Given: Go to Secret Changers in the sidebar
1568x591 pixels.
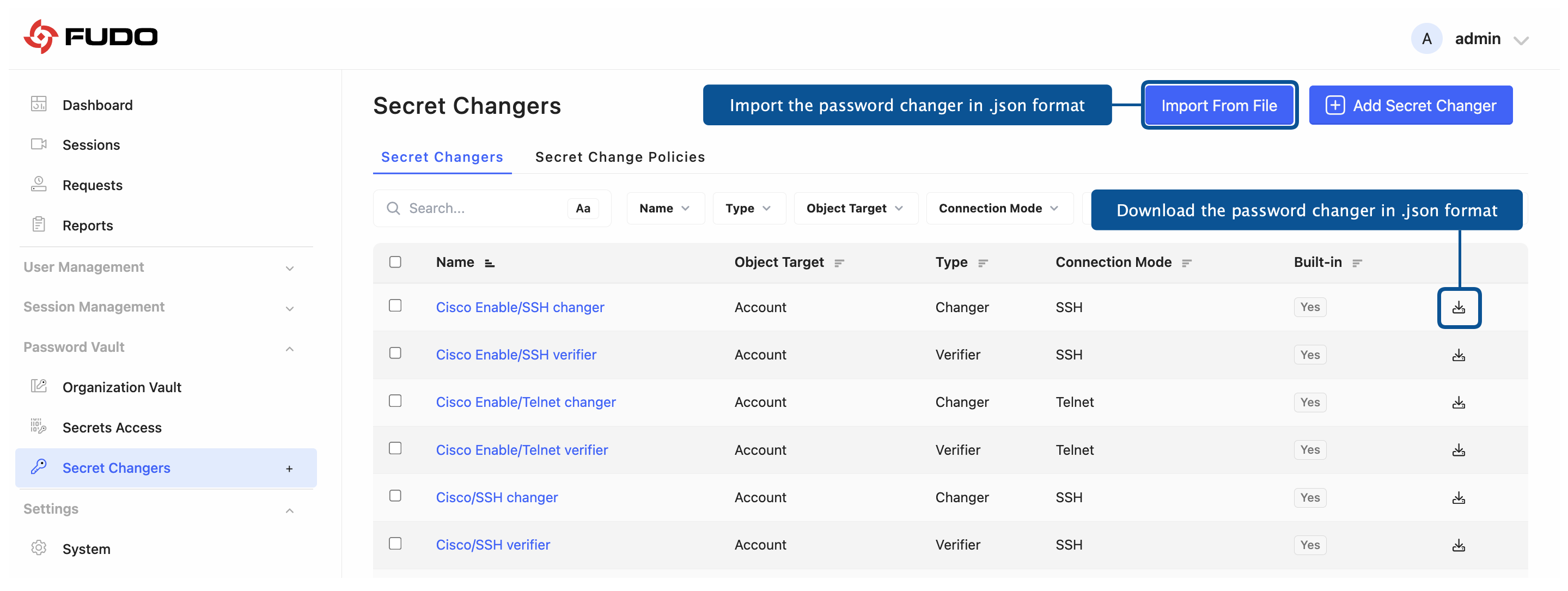Looking at the screenshot, I should (x=166, y=468).
